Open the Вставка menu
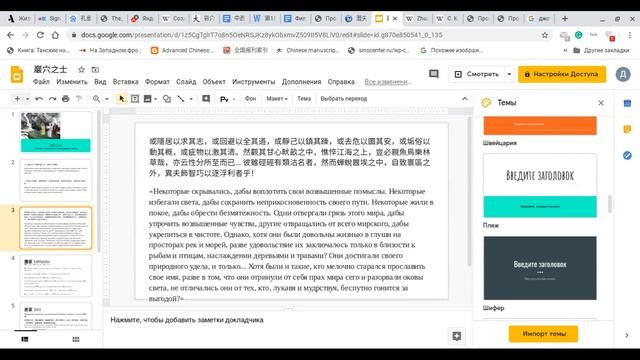The width and height of the screenshot is (640, 360). [126, 82]
